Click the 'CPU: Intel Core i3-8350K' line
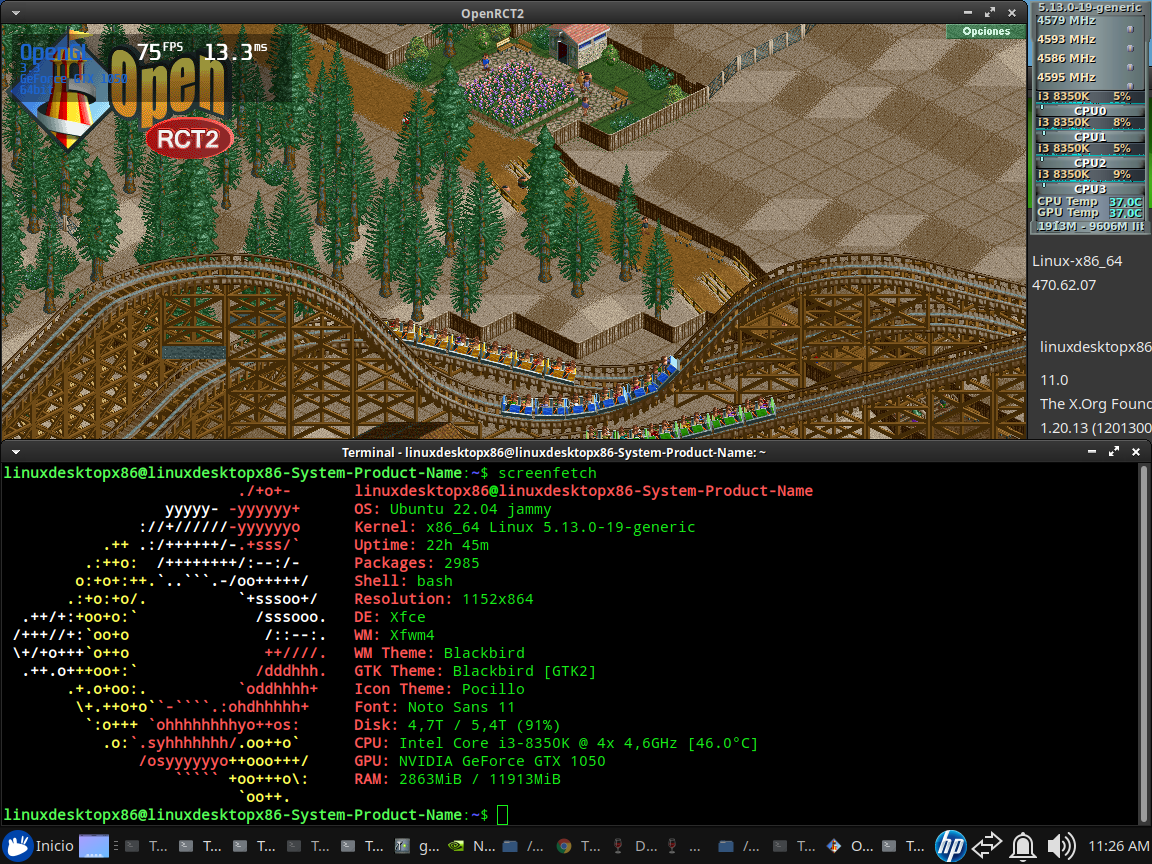This screenshot has width=1152, height=864. (556, 743)
